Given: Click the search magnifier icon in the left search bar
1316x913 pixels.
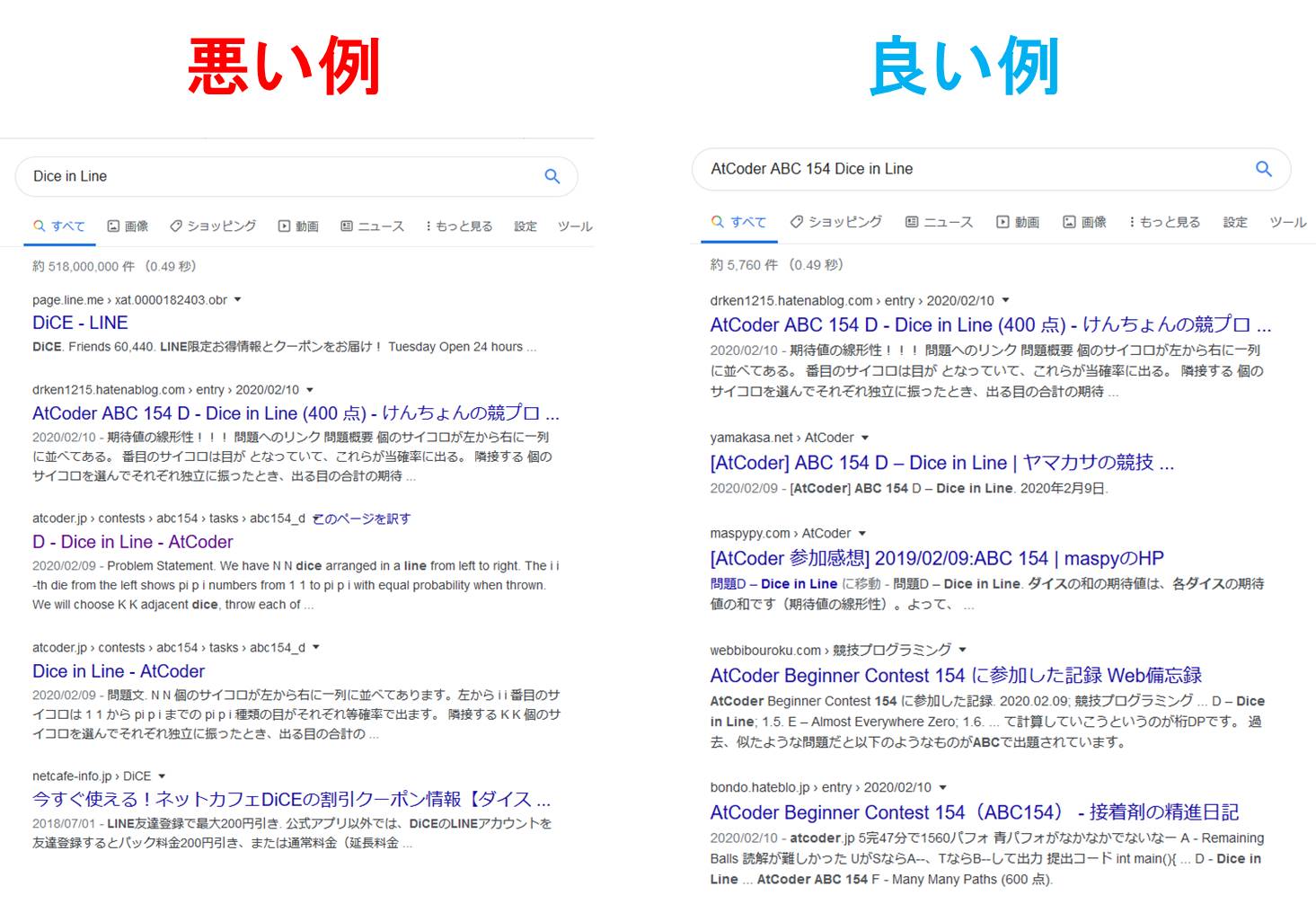Looking at the screenshot, I should click(x=551, y=175).
